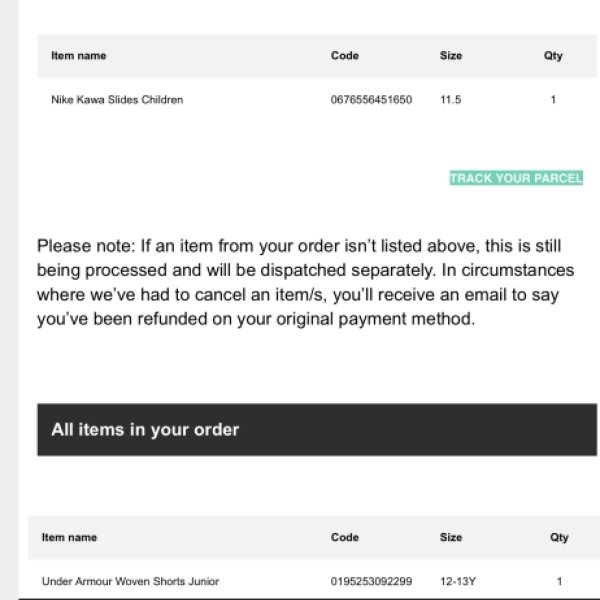The width and height of the screenshot is (600, 600).
Task: Click the product code 0676556451650
Action: tap(371, 100)
